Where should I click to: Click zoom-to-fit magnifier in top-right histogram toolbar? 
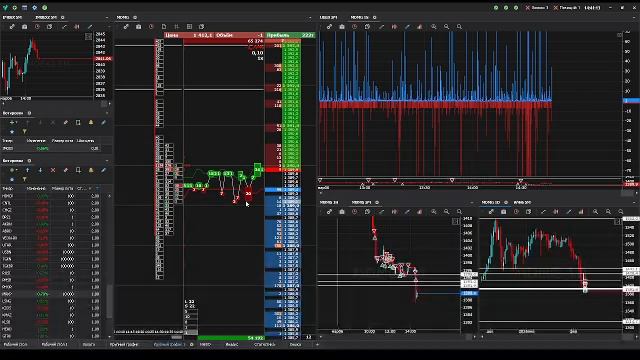tap(433, 27)
